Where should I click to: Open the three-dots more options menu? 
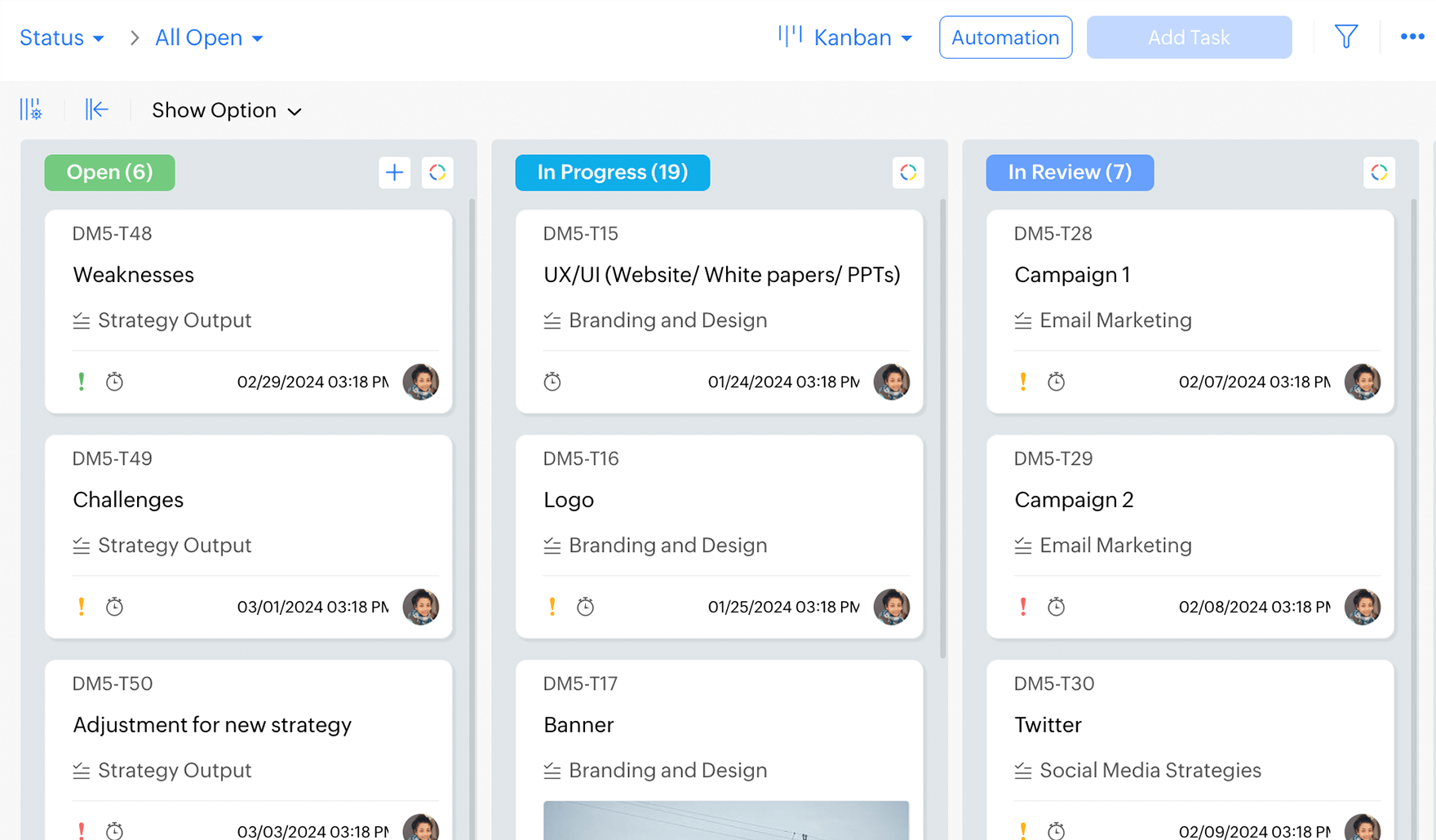tap(1412, 37)
